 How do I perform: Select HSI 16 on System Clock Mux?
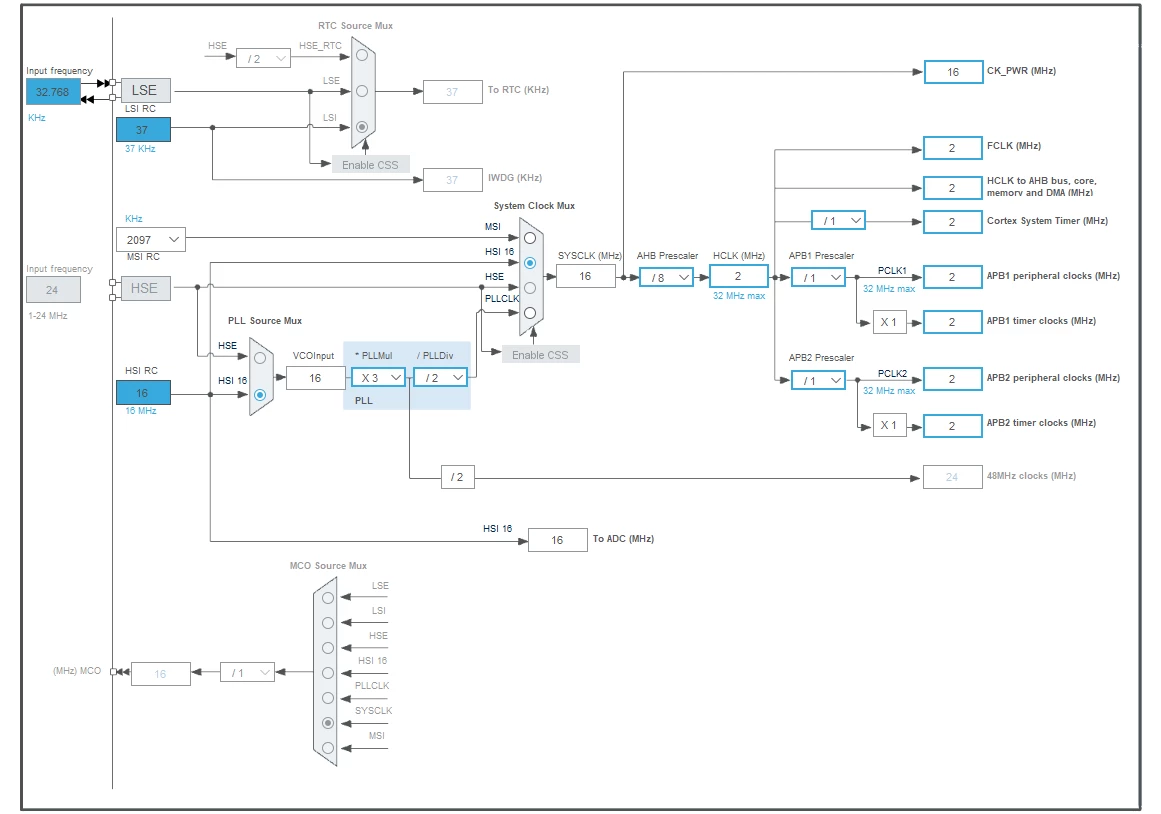[x=530, y=263]
